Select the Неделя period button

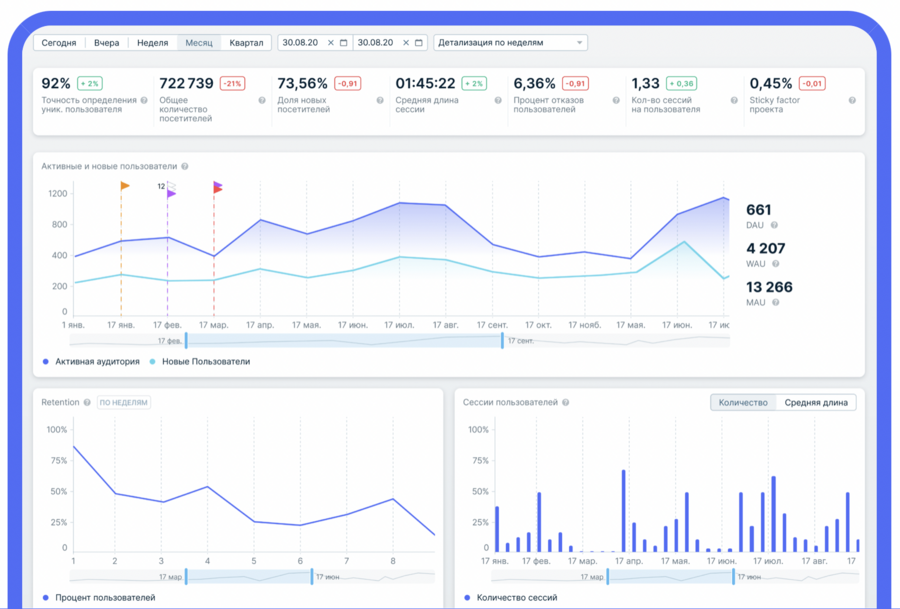(152, 43)
